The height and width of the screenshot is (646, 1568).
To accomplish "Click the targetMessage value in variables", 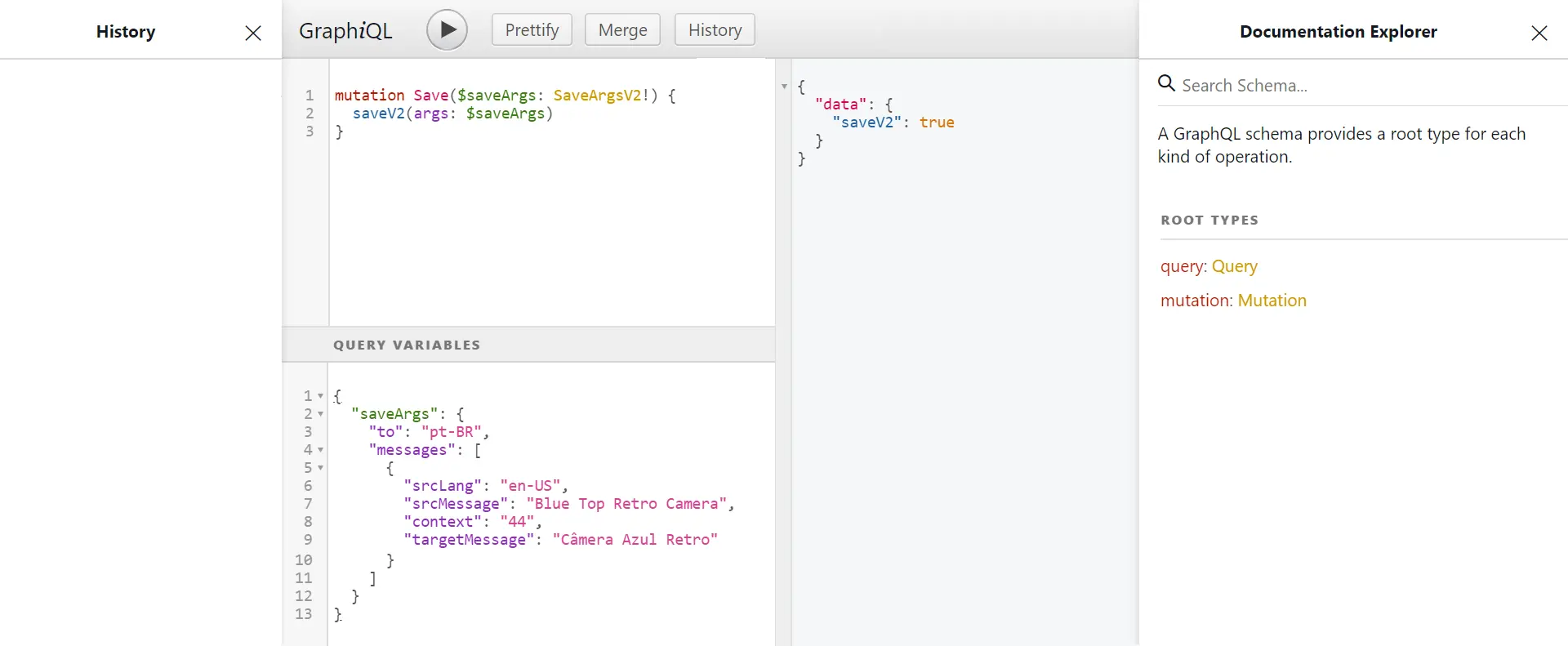I will click(x=635, y=540).
